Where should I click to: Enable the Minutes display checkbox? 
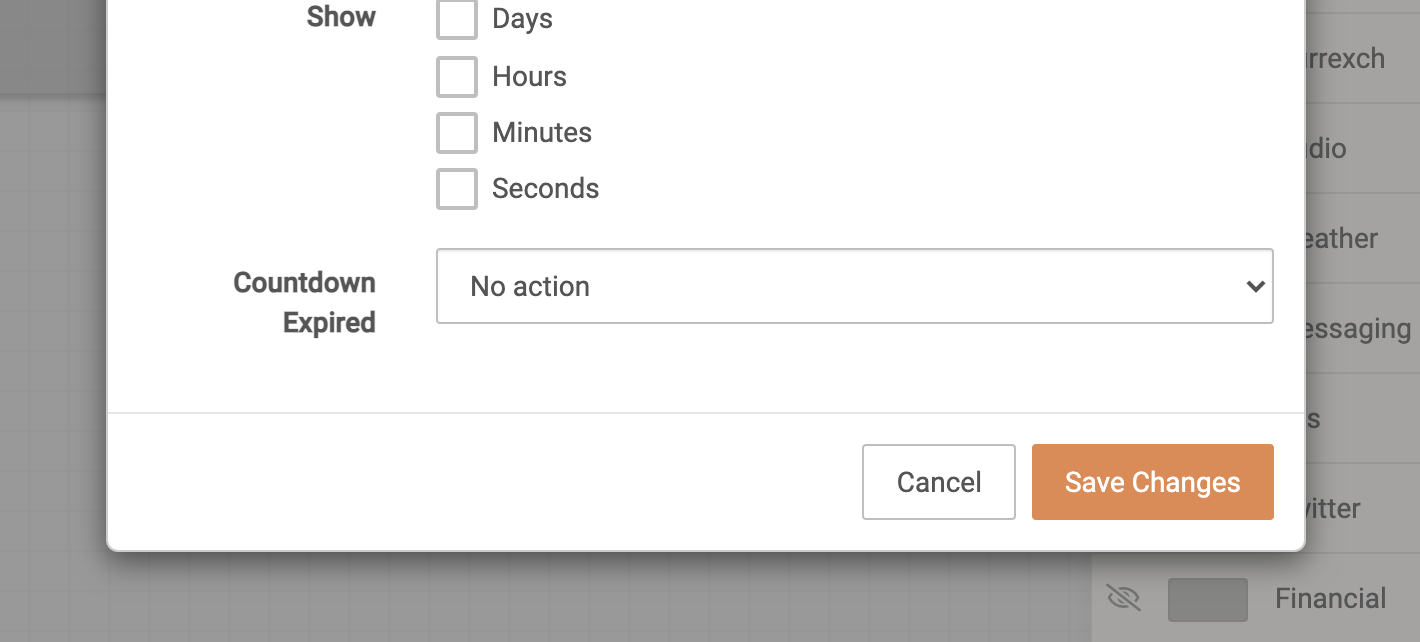[x=456, y=132]
